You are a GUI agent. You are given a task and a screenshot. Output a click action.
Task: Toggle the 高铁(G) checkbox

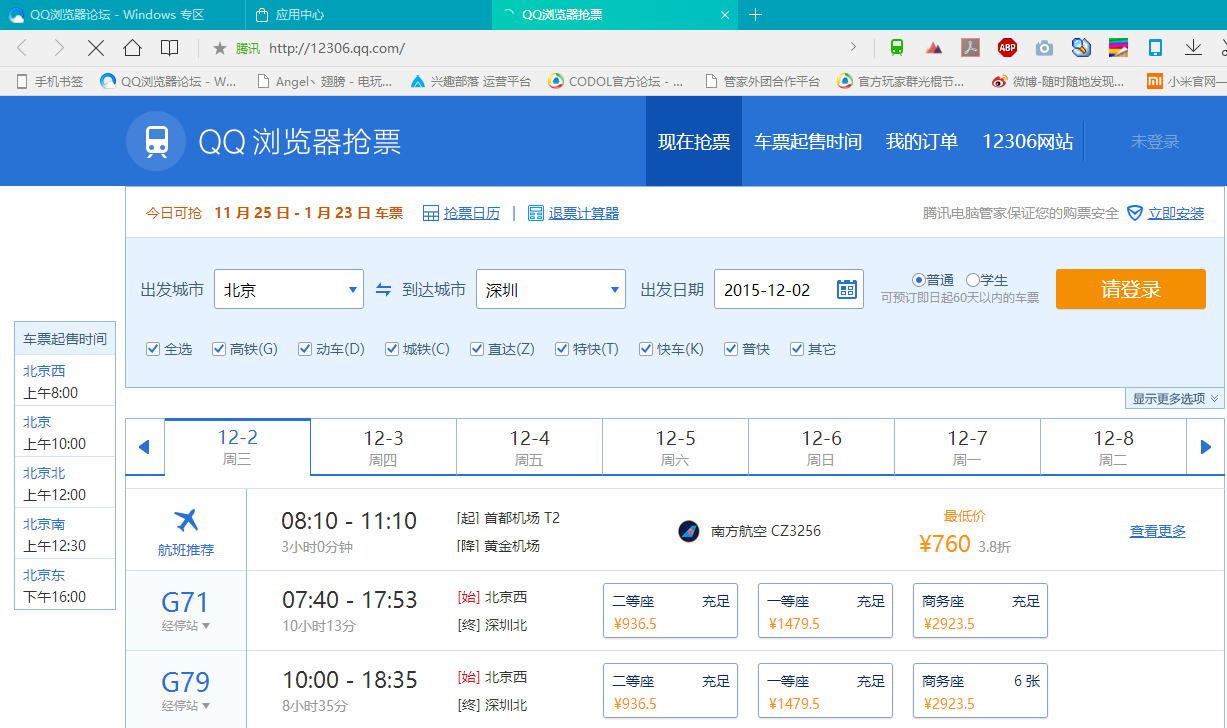tap(219, 349)
